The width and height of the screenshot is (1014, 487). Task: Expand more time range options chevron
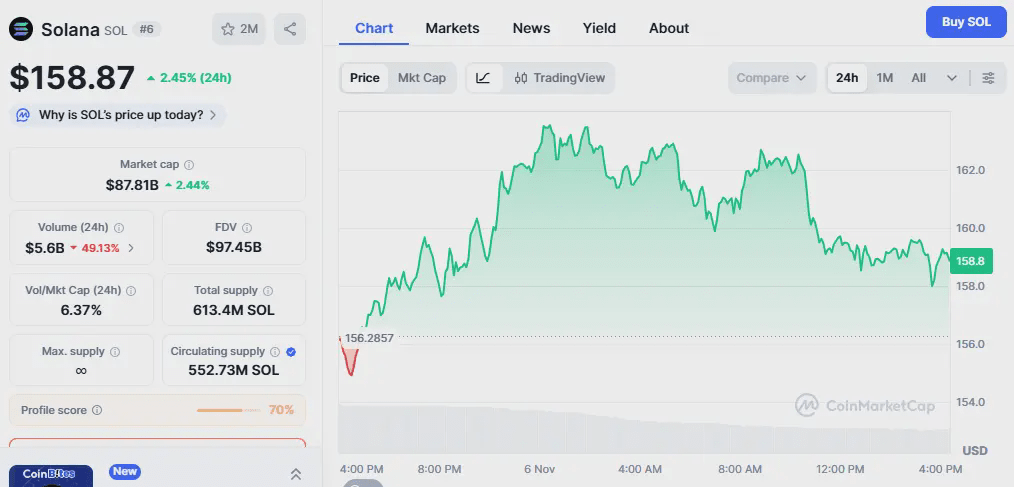(951, 78)
